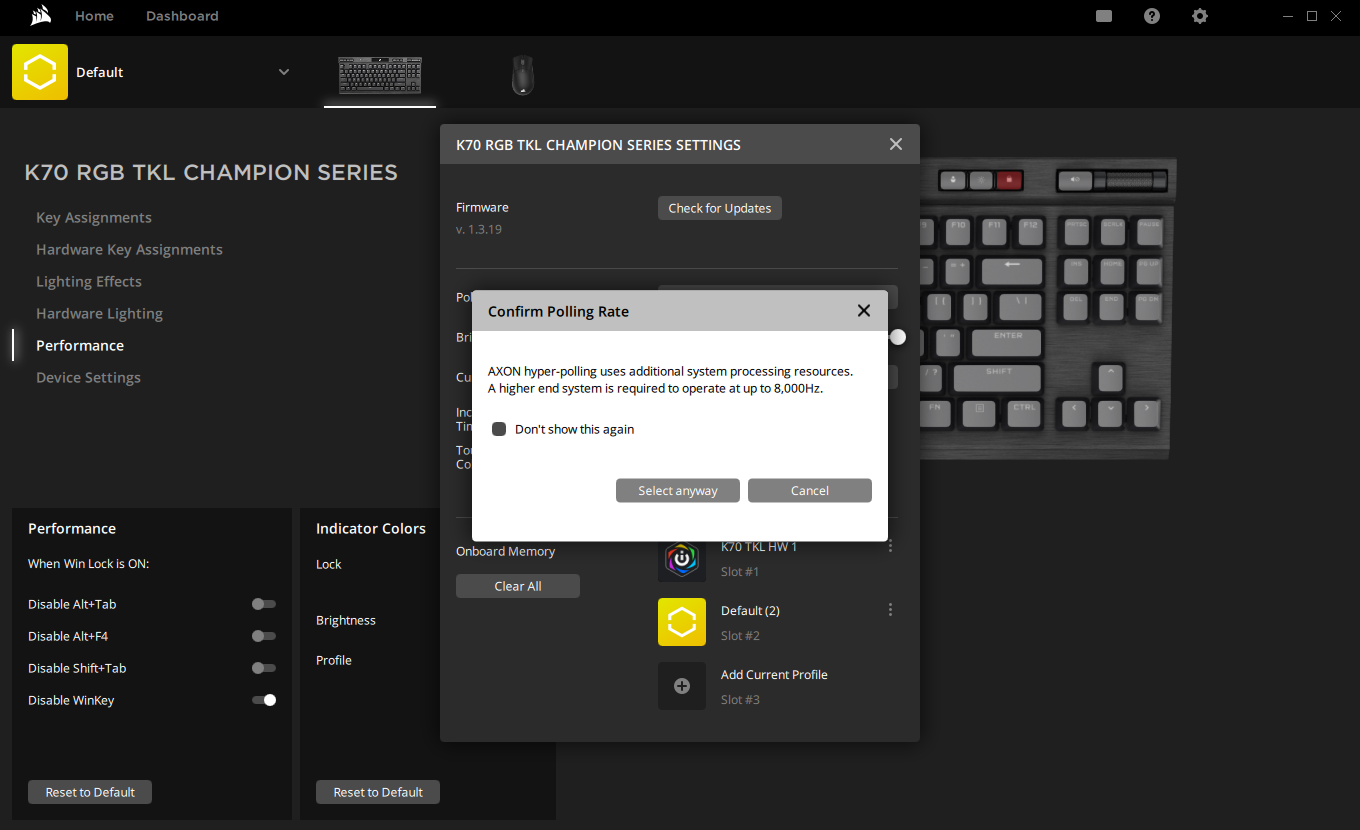Image resolution: width=1360 pixels, height=830 pixels.
Task: Select the keyboard device thumbnail
Action: tap(380, 76)
